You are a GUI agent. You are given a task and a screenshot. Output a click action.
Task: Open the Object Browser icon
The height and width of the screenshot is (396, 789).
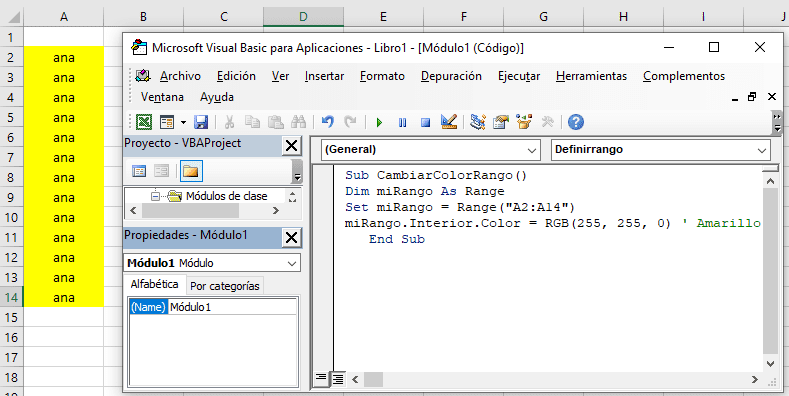click(524, 122)
